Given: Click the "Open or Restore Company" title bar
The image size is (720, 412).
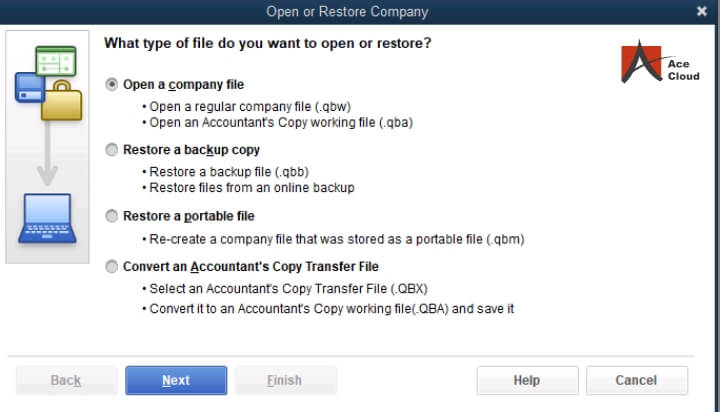Looking at the screenshot, I should click(347, 12).
